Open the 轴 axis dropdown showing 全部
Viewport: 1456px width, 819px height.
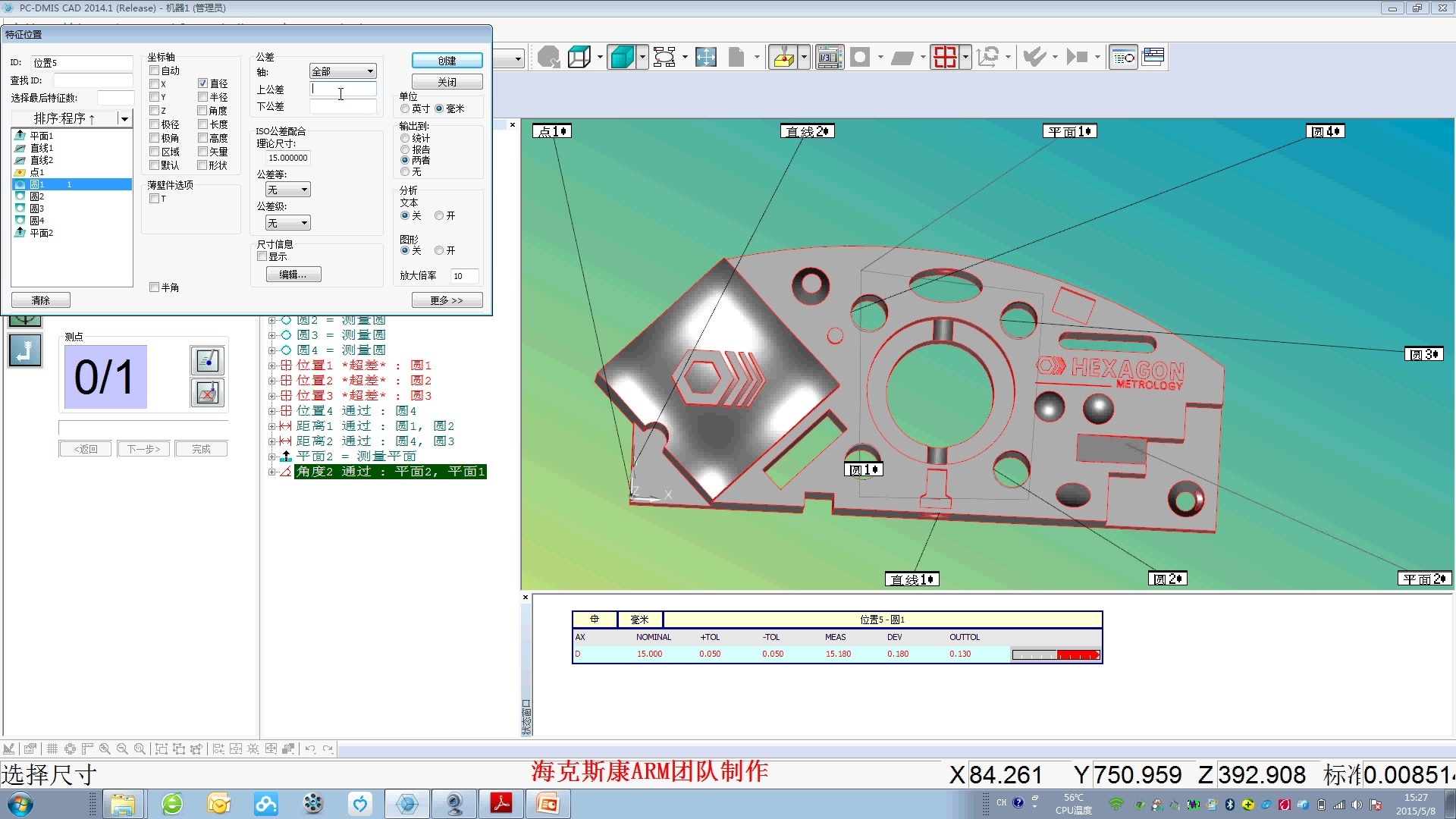tap(343, 71)
